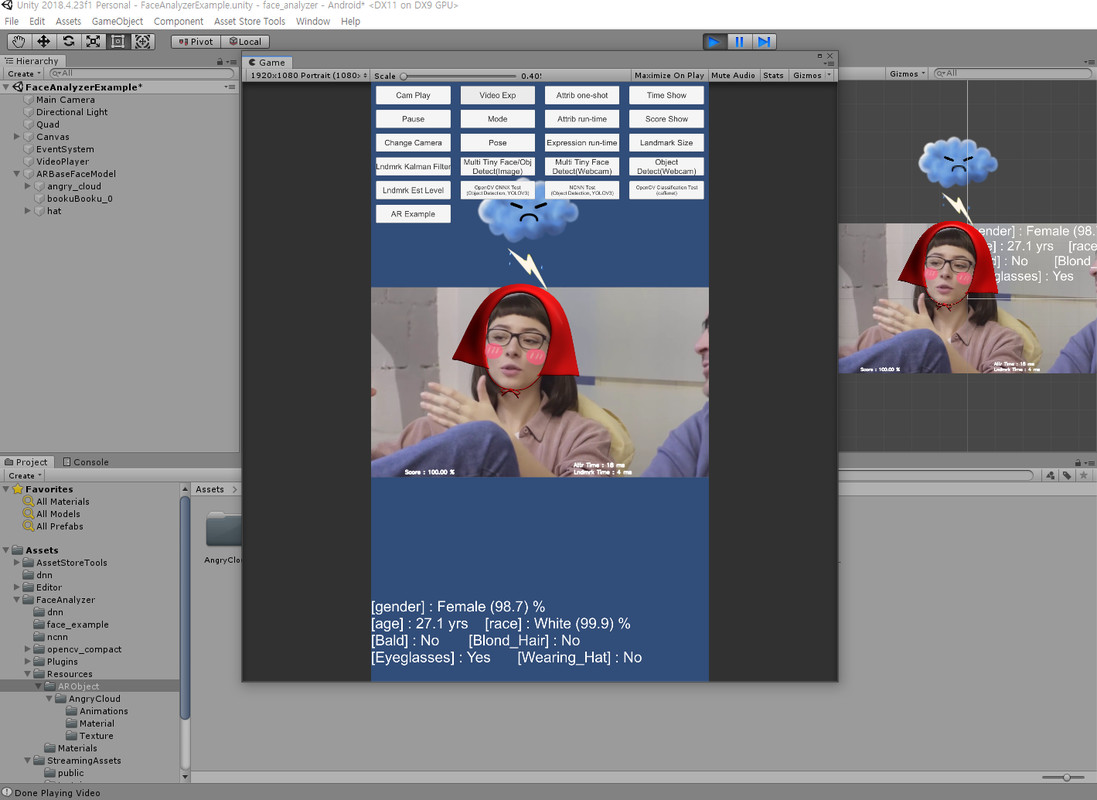Click Search by Label tag icon
The width and height of the screenshot is (1097, 800).
1067,475
